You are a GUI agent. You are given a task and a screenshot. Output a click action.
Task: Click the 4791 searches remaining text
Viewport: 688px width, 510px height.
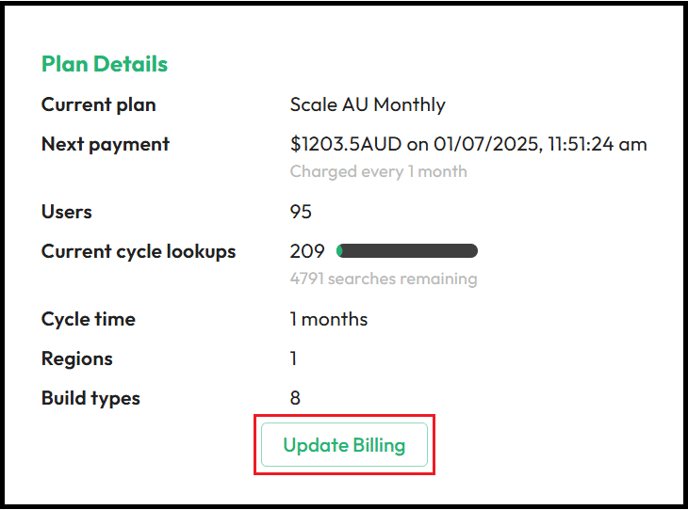pos(383,279)
